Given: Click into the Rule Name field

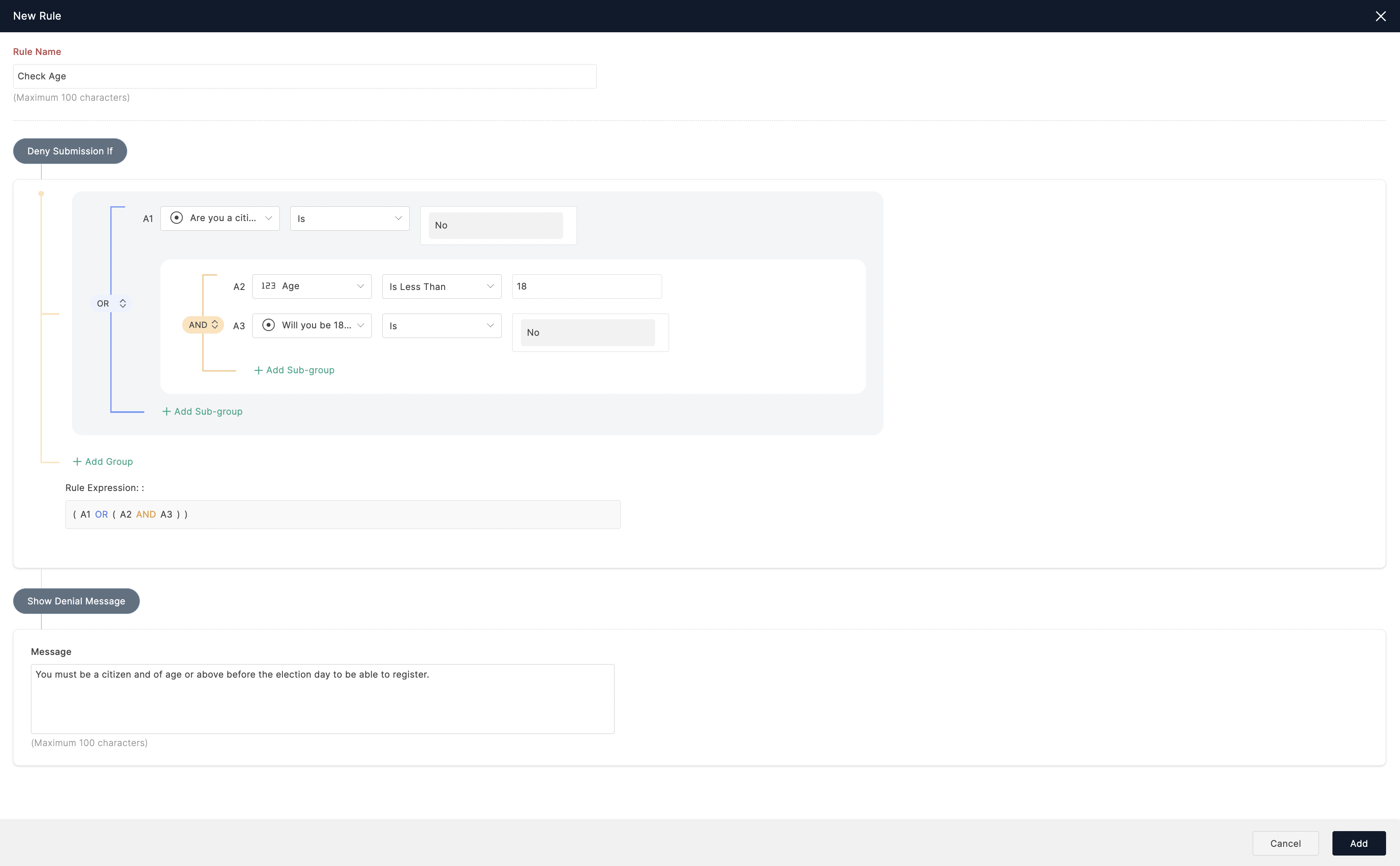Looking at the screenshot, I should click(305, 76).
